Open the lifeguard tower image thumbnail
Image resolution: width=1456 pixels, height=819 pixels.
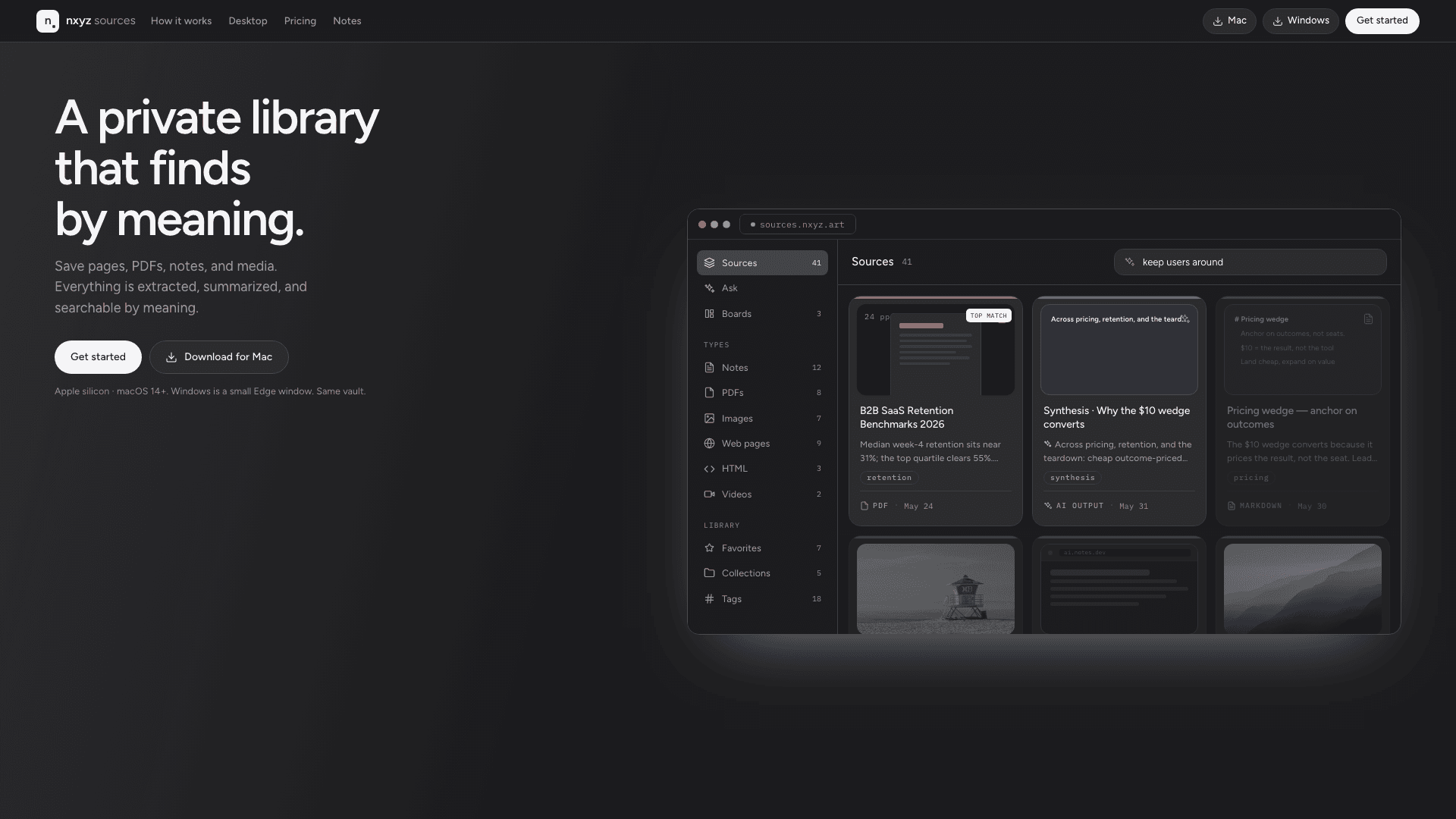click(936, 588)
